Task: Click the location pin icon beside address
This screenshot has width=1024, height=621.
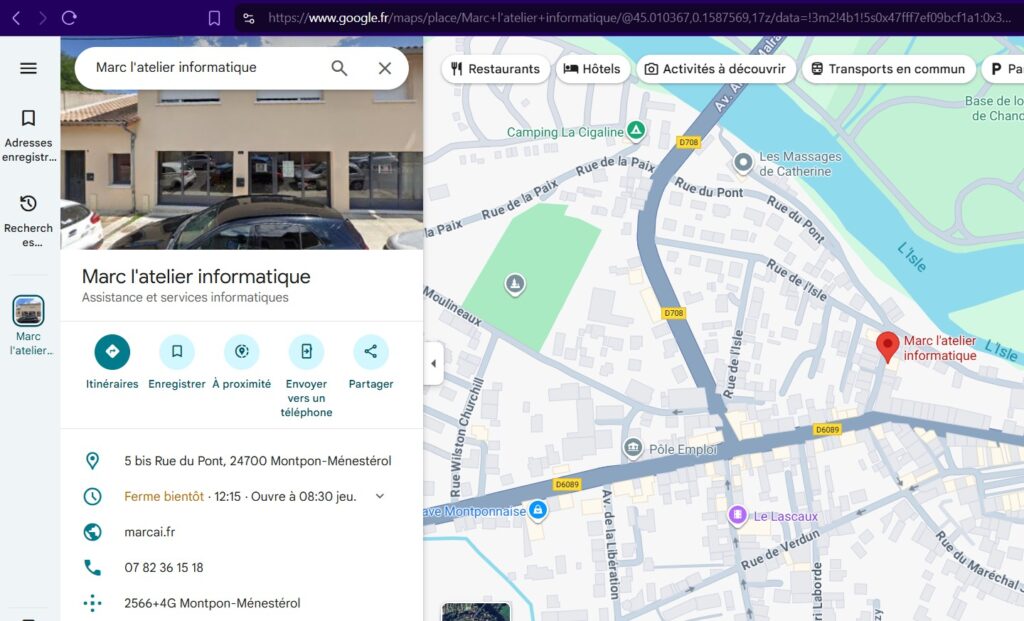Action: pos(93,461)
